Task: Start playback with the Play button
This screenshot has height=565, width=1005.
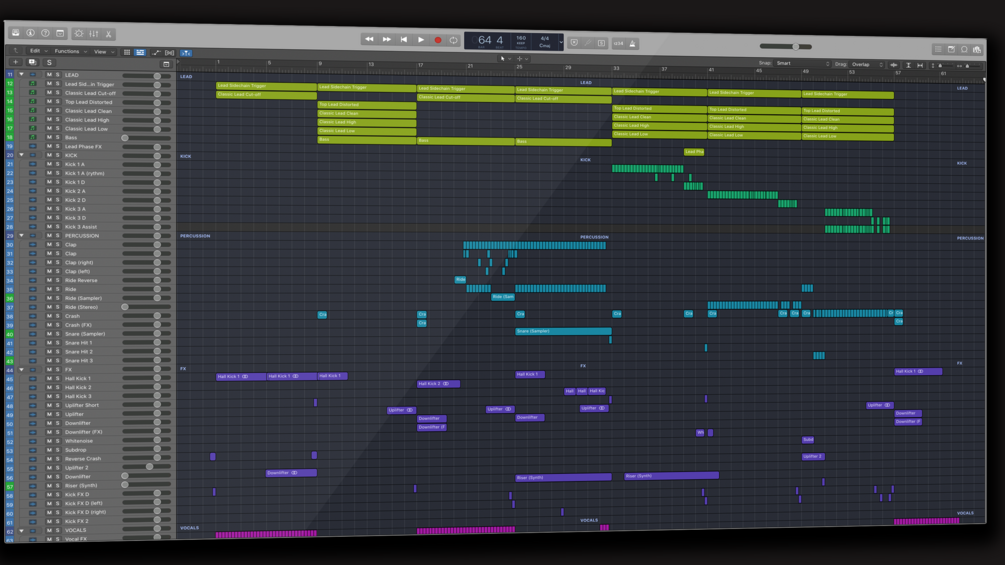Action: (x=421, y=40)
